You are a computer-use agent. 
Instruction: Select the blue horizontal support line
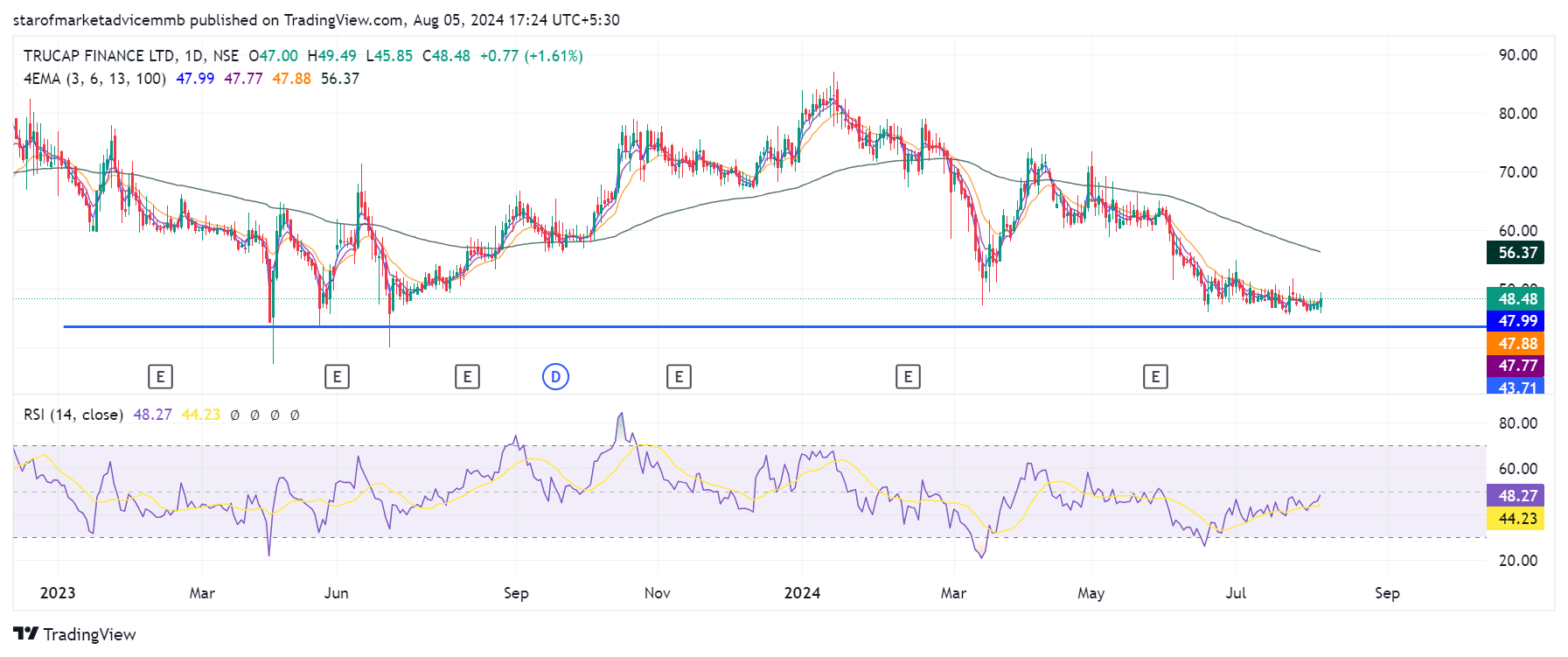coord(774,326)
